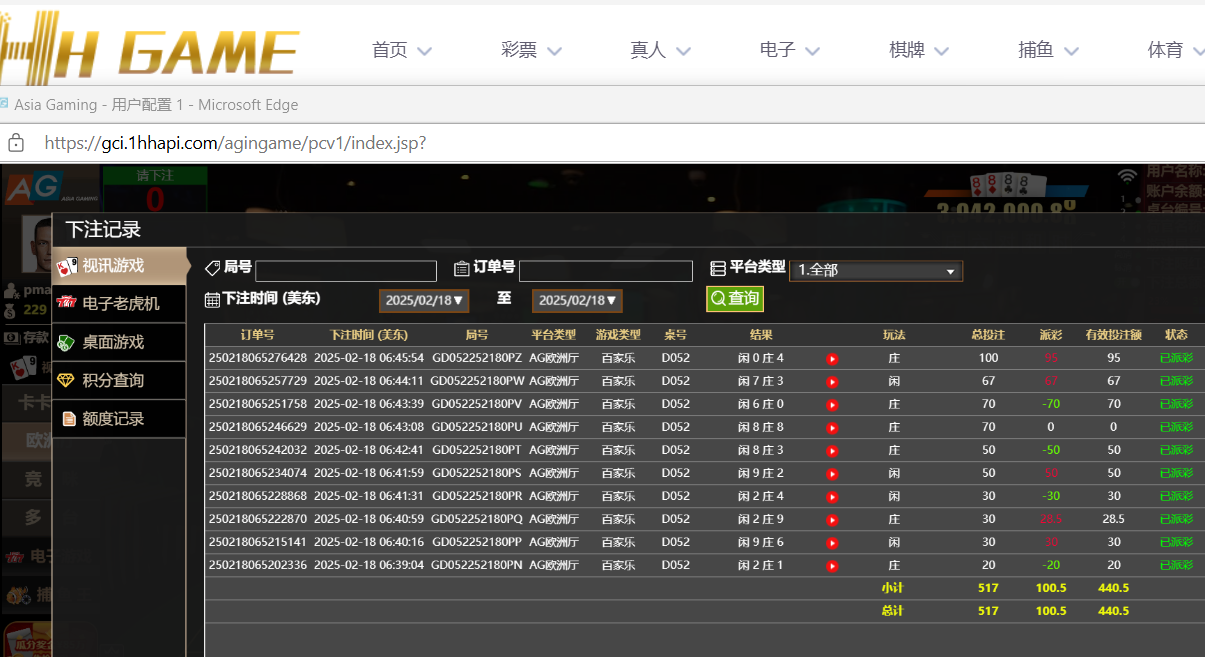The height and width of the screenshot is (657, 1205).
Task: Expand the 彩票 navigation menu
Action: [x=531, y=50]
